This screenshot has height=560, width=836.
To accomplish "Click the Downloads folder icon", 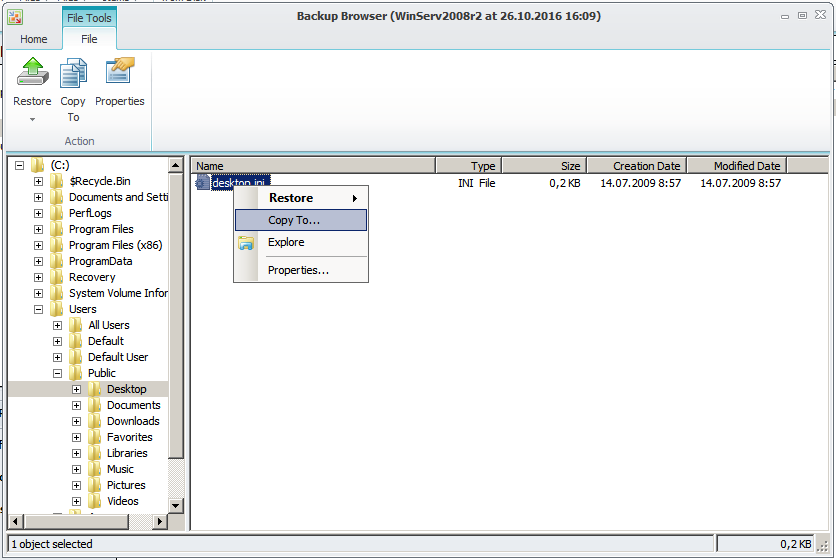I will tap(94, 421).
